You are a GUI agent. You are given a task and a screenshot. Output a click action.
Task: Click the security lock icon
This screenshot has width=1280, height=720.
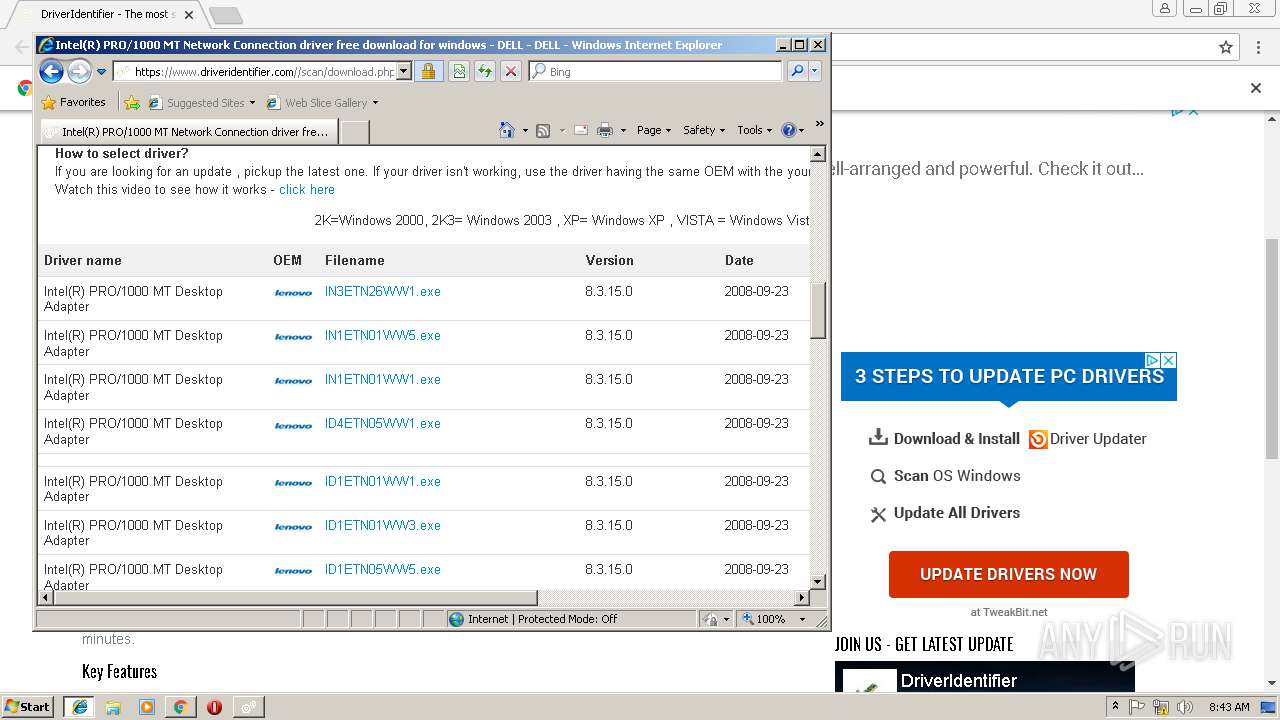coord(428,71)
